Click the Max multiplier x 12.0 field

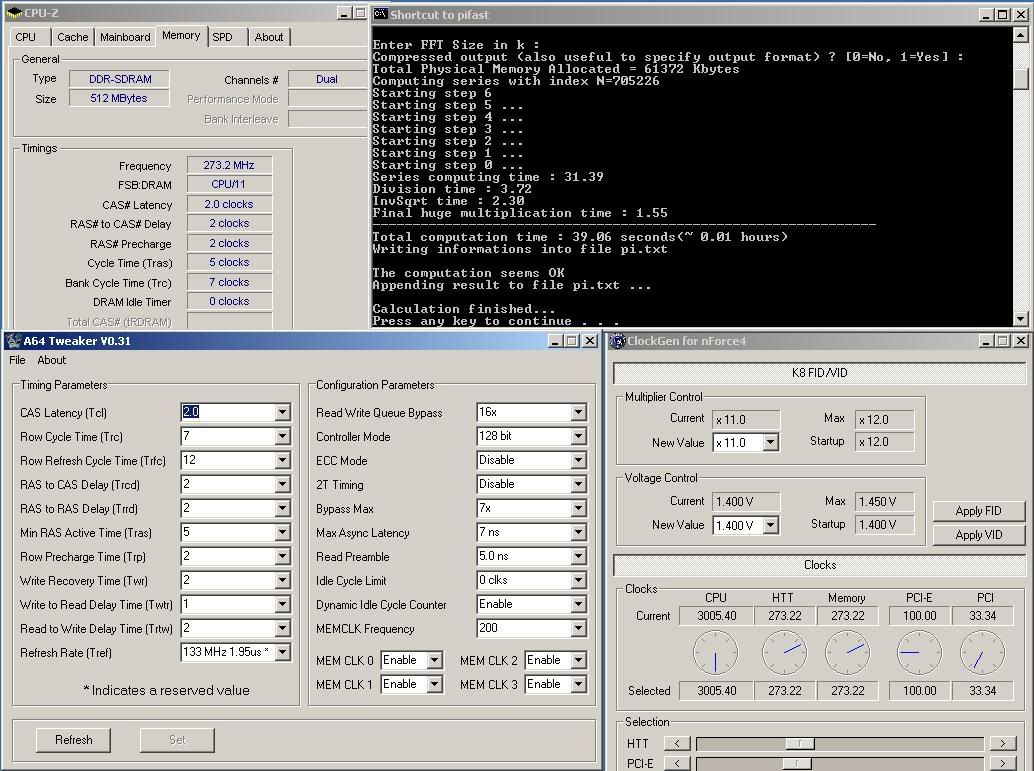click(x=884, y=419)
